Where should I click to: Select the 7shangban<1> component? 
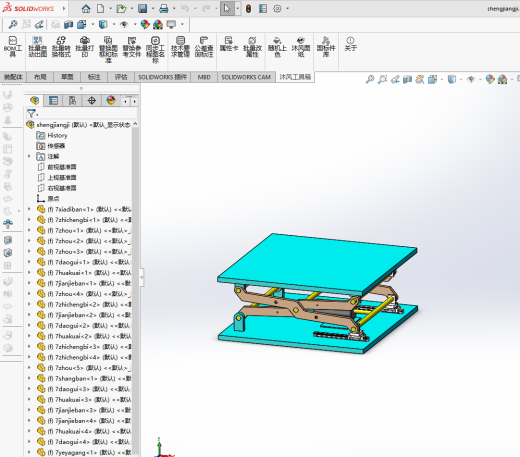coord(84,378)
